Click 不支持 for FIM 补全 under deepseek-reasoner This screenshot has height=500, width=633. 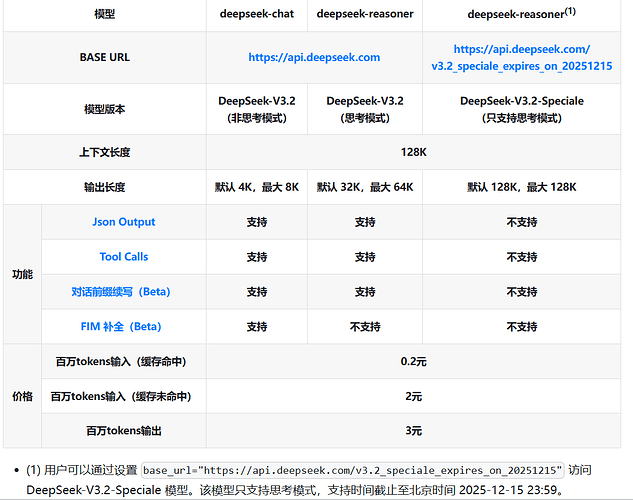[365, 326]
